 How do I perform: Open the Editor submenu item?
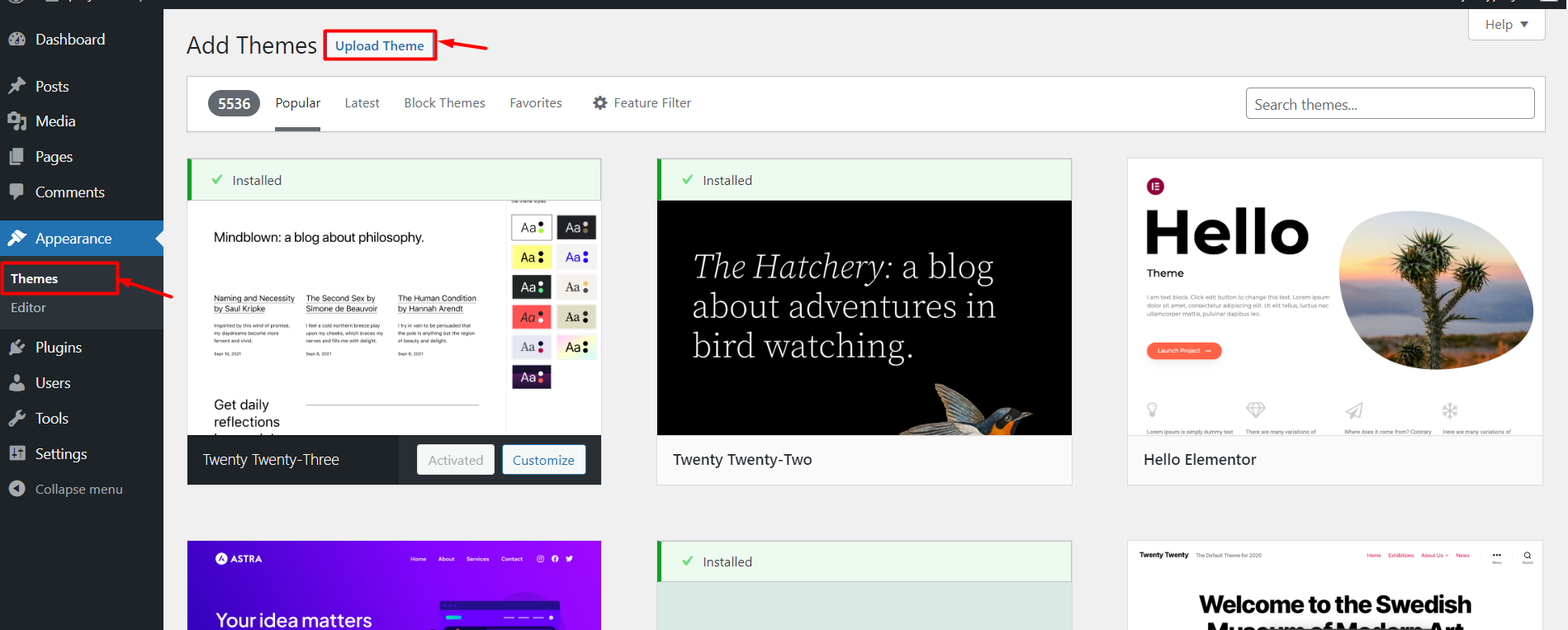click(28, 307)
